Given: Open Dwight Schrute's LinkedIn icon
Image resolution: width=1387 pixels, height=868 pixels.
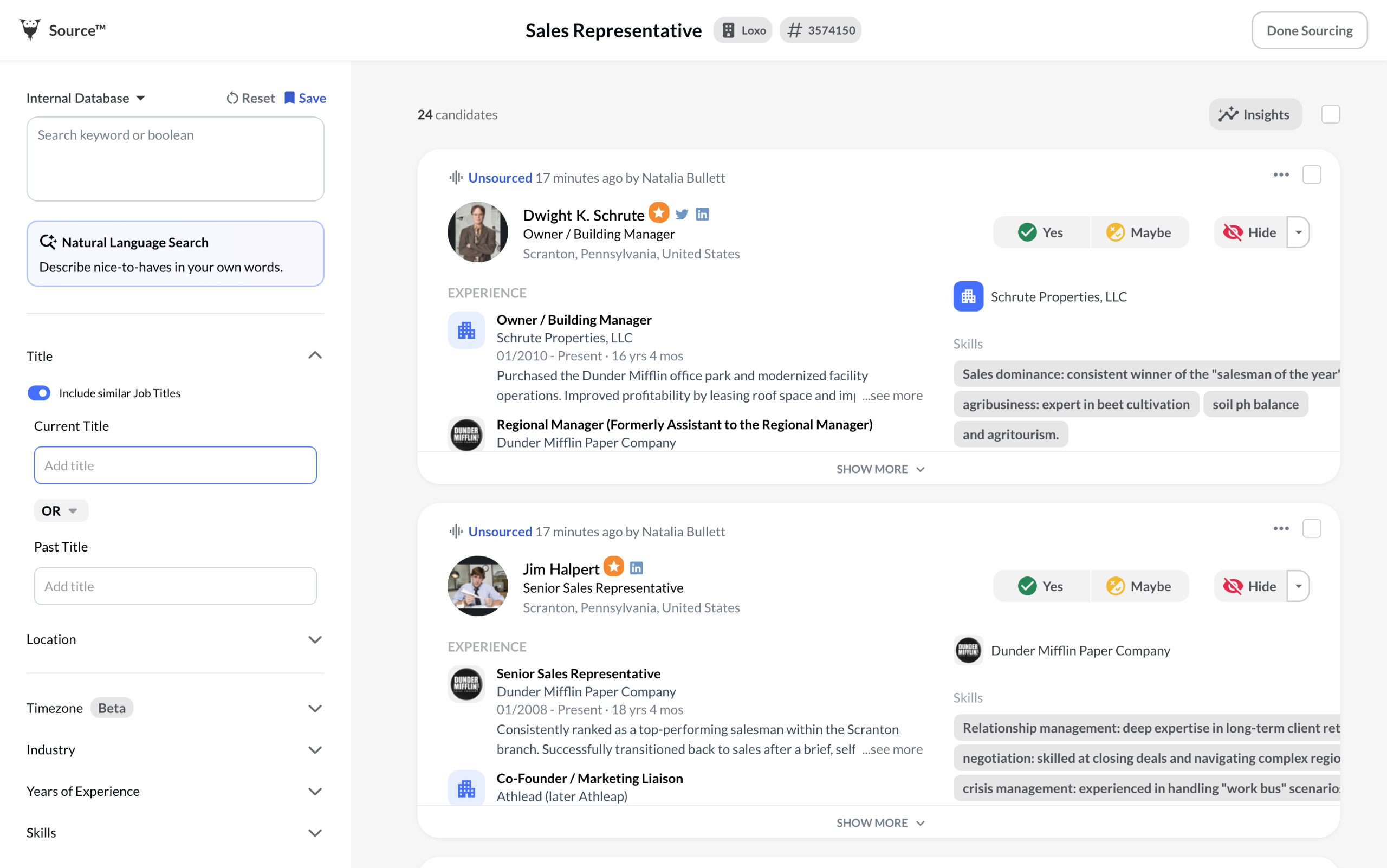Looking at the screenshot, I should (702, 215).
